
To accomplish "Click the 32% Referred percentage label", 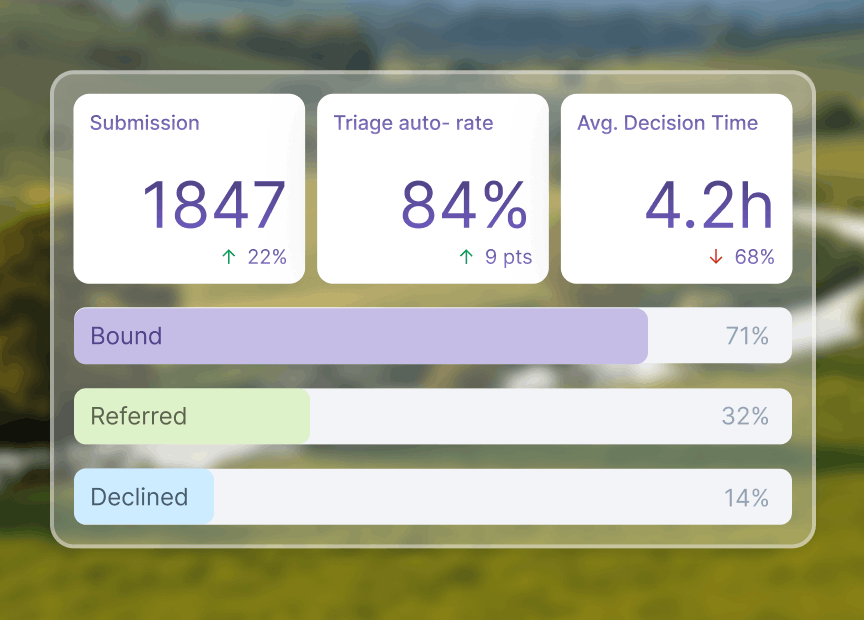I will pos(745,416).
